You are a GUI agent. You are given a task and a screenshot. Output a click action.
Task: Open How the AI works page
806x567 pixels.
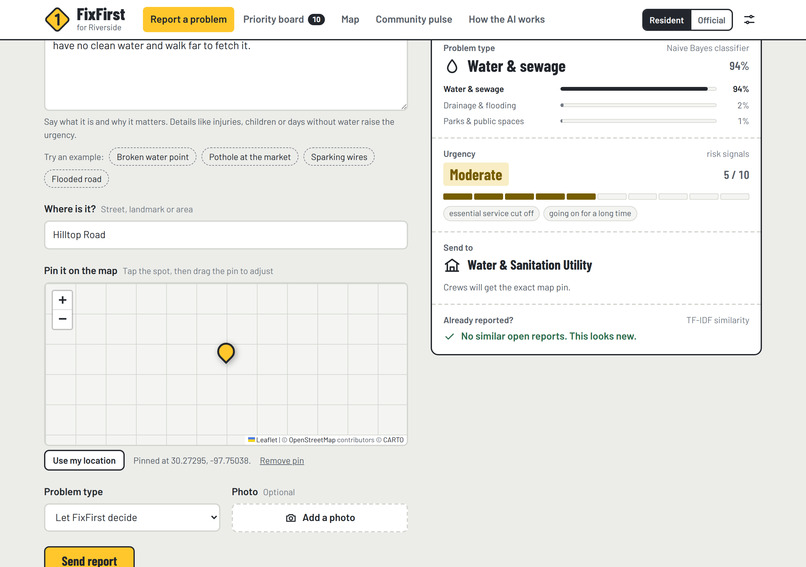[506, 20]
